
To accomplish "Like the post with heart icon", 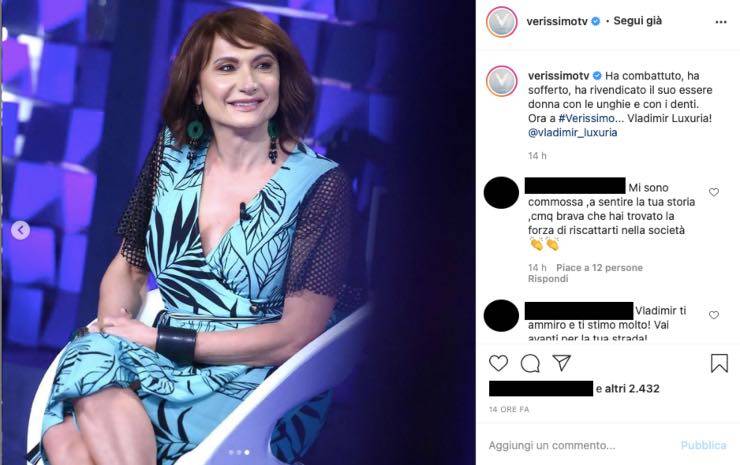I will coord(498,363).
